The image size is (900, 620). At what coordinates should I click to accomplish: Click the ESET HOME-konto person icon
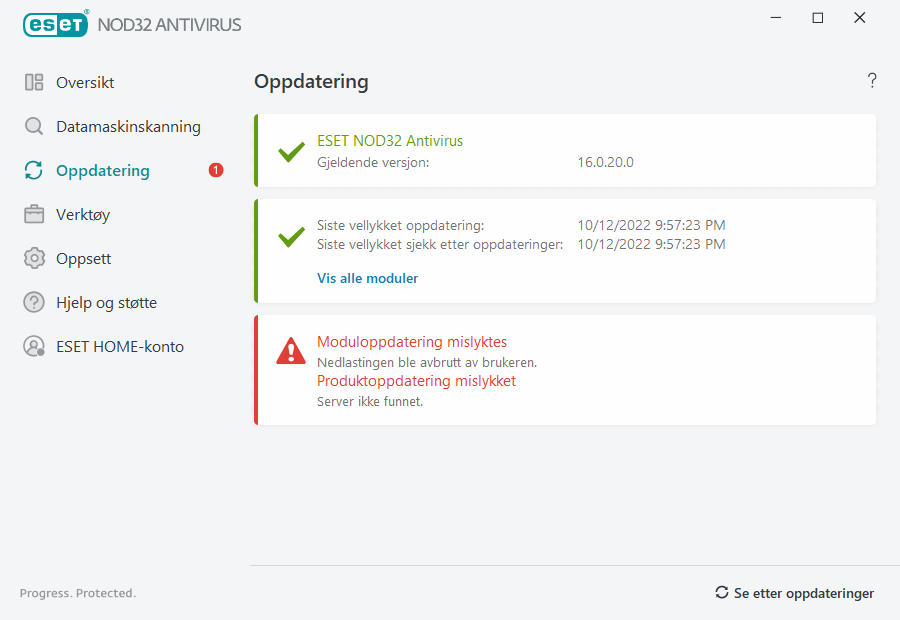tap(33, 346)
